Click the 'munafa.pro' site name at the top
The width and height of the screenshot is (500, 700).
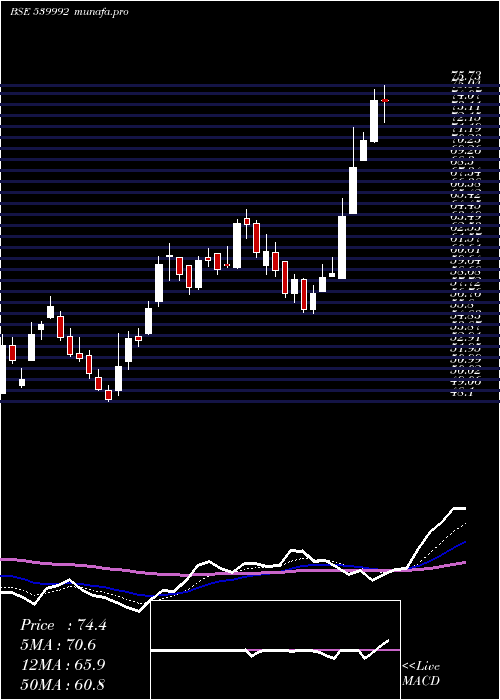point(102,12)
